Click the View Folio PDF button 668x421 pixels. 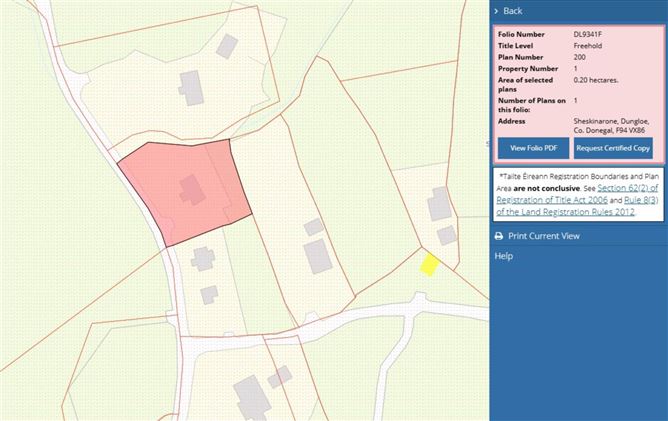click(533, 148)
